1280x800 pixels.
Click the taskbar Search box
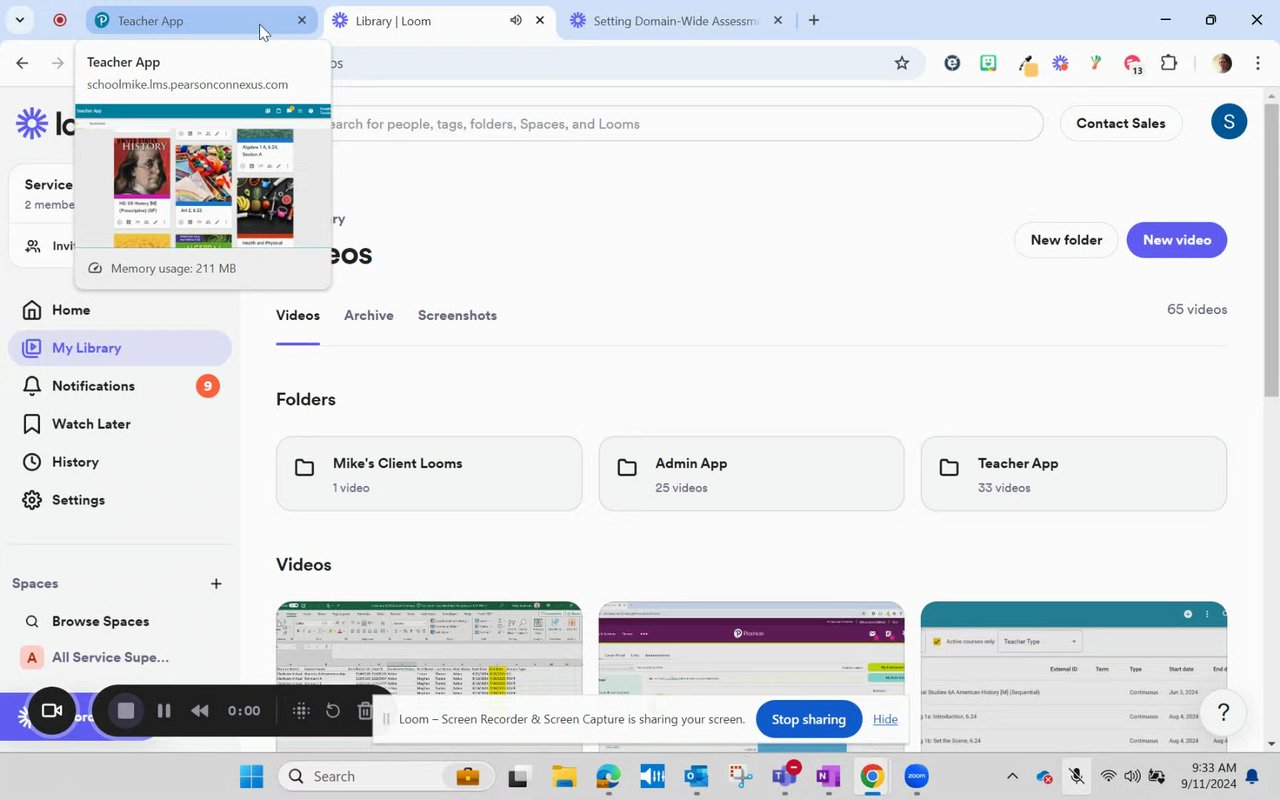tap(385, 776)
